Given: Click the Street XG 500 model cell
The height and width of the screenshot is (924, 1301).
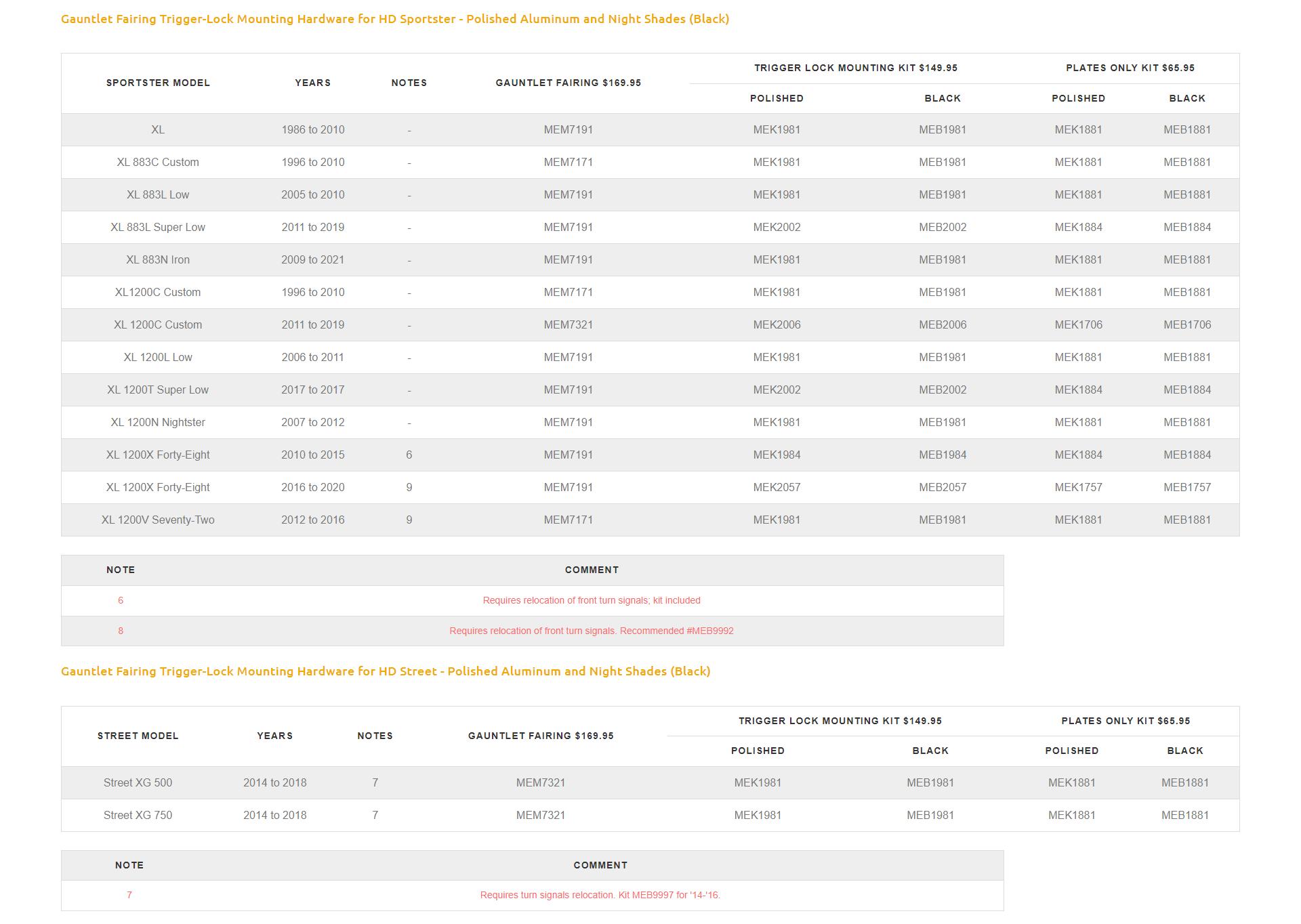Looking at the screenshot, I should point(138,782).
